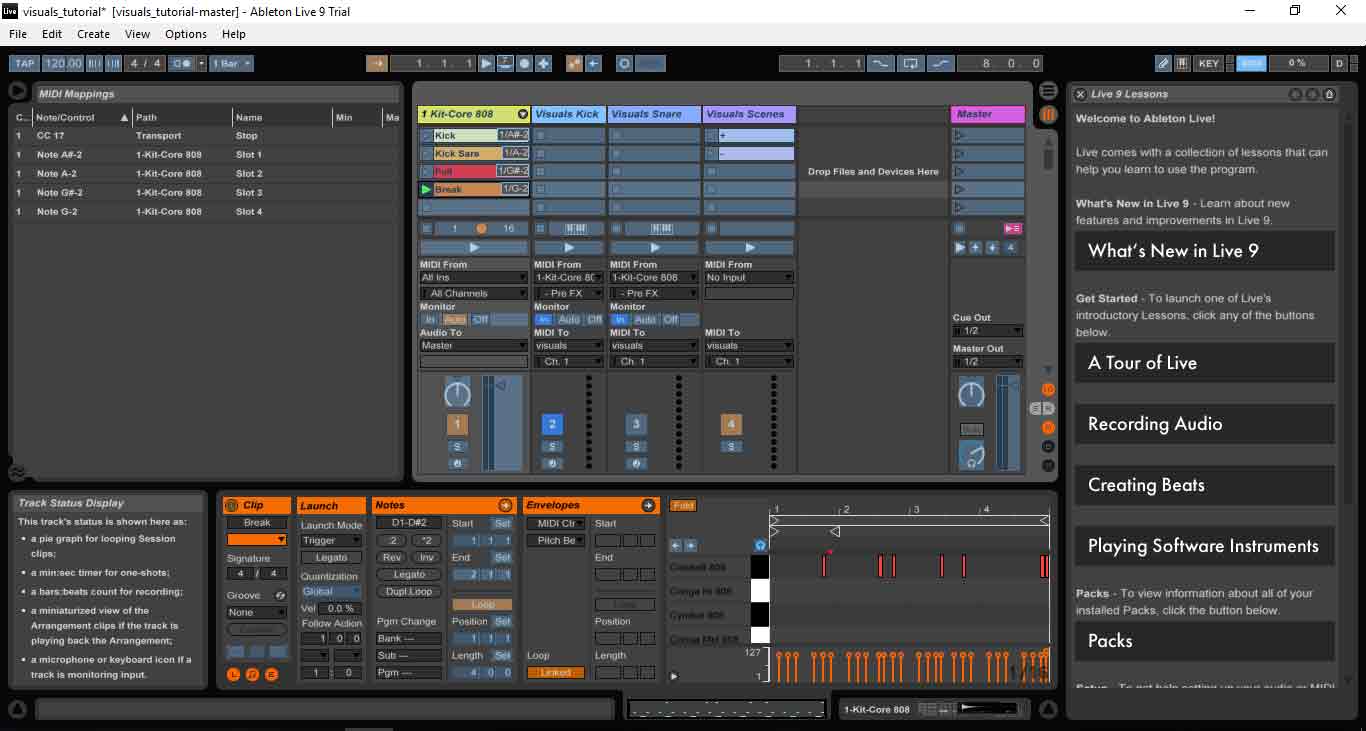Open the Edit menu
1366x731 pixels.
[52, 34]
